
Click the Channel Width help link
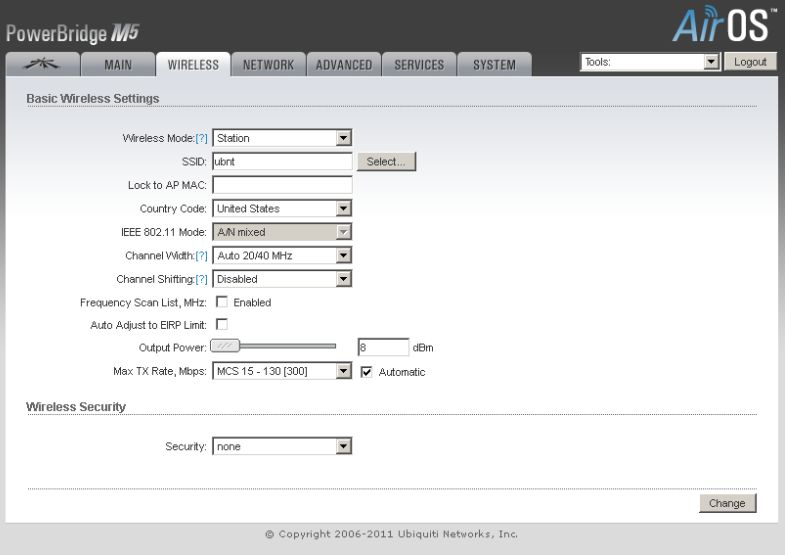[201, 256]
